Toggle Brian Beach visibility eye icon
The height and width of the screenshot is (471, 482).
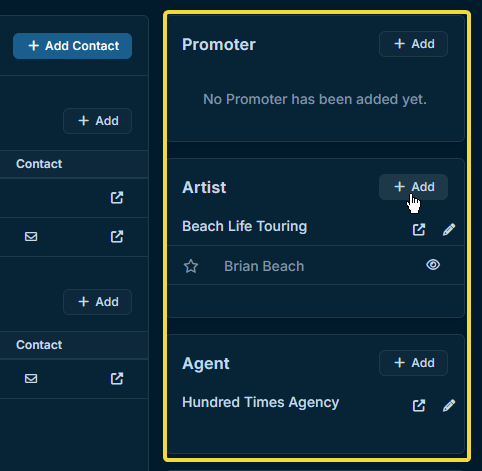point(433,265)
